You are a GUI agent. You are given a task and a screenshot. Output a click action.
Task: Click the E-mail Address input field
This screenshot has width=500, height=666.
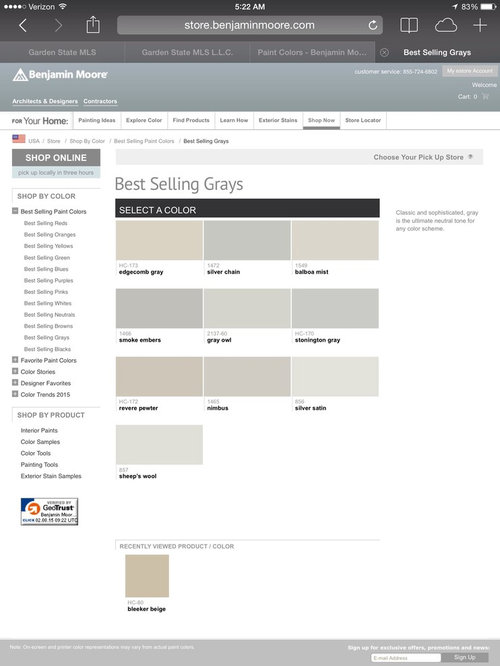[x=406, y=658]
